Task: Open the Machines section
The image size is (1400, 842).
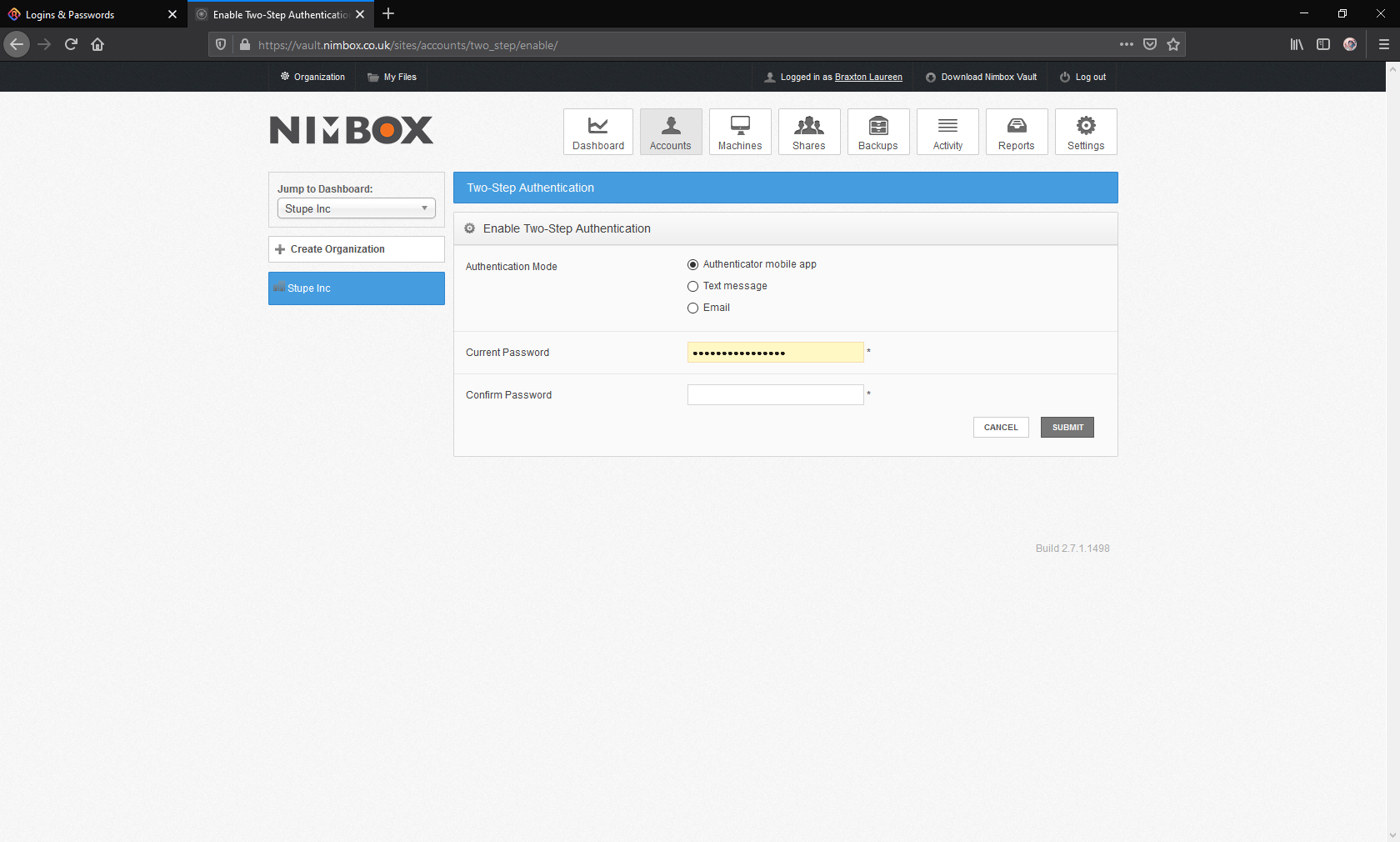Action: click(x=740, y=132)
